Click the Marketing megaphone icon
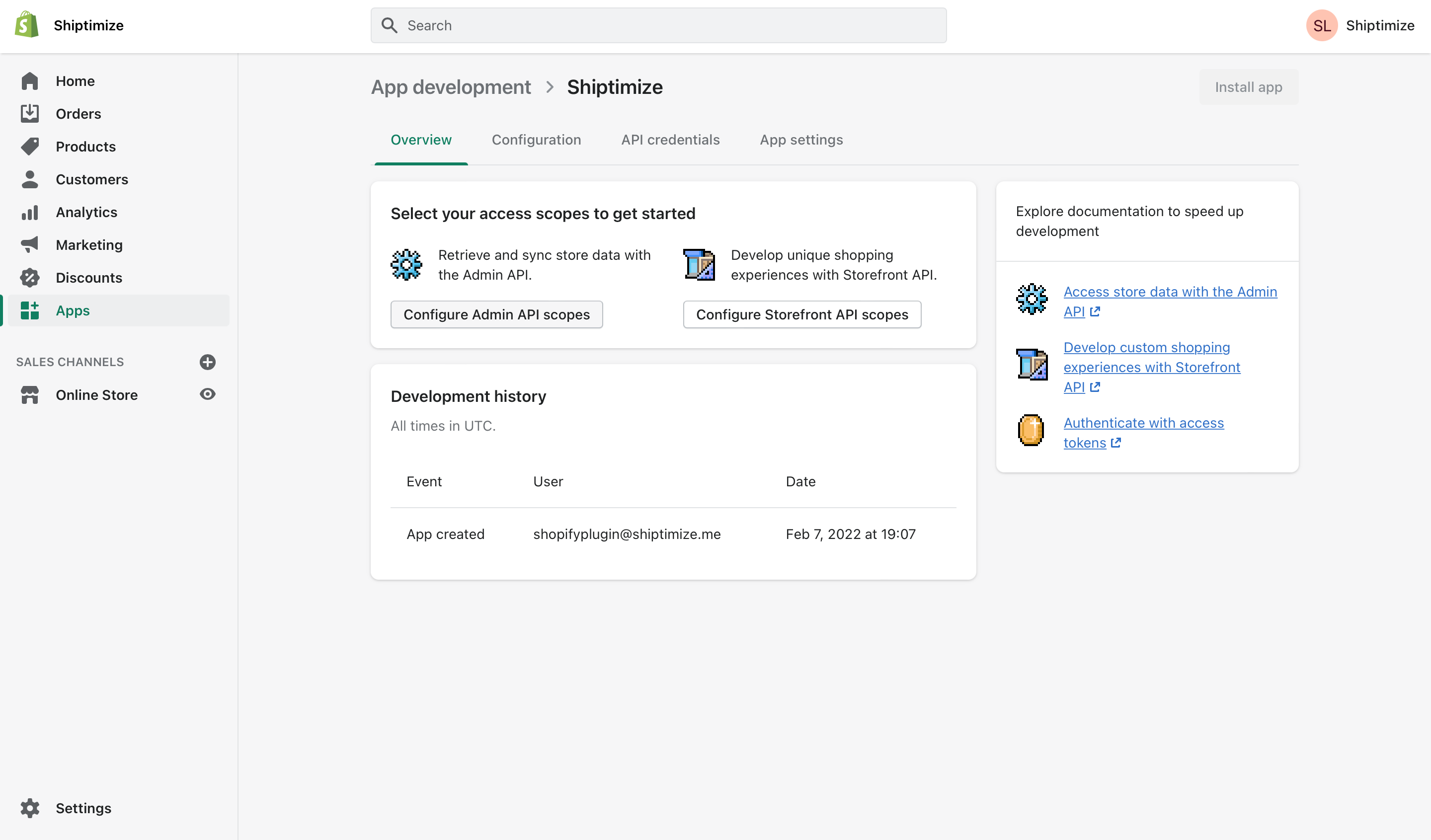Screen dimensions: 1431x840 click(29, 244)
